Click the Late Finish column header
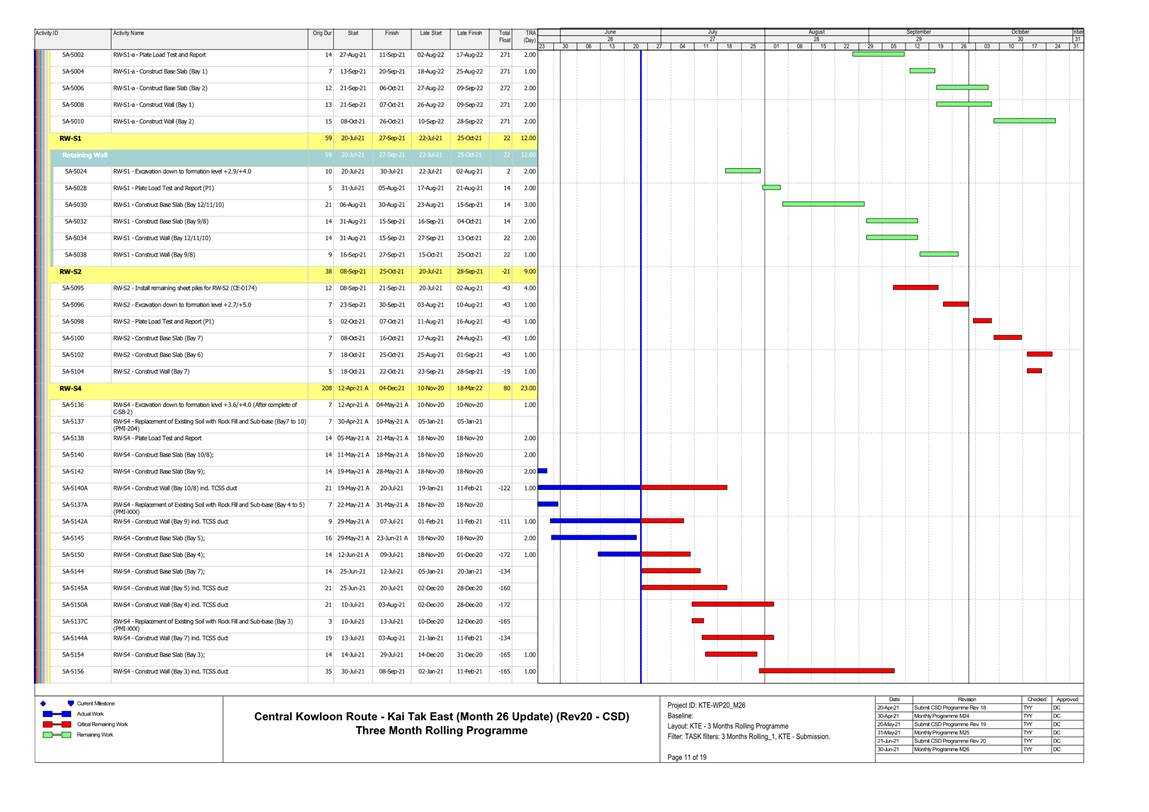The width and height of the screenshot is (1149, 812). tap(469, 33)
